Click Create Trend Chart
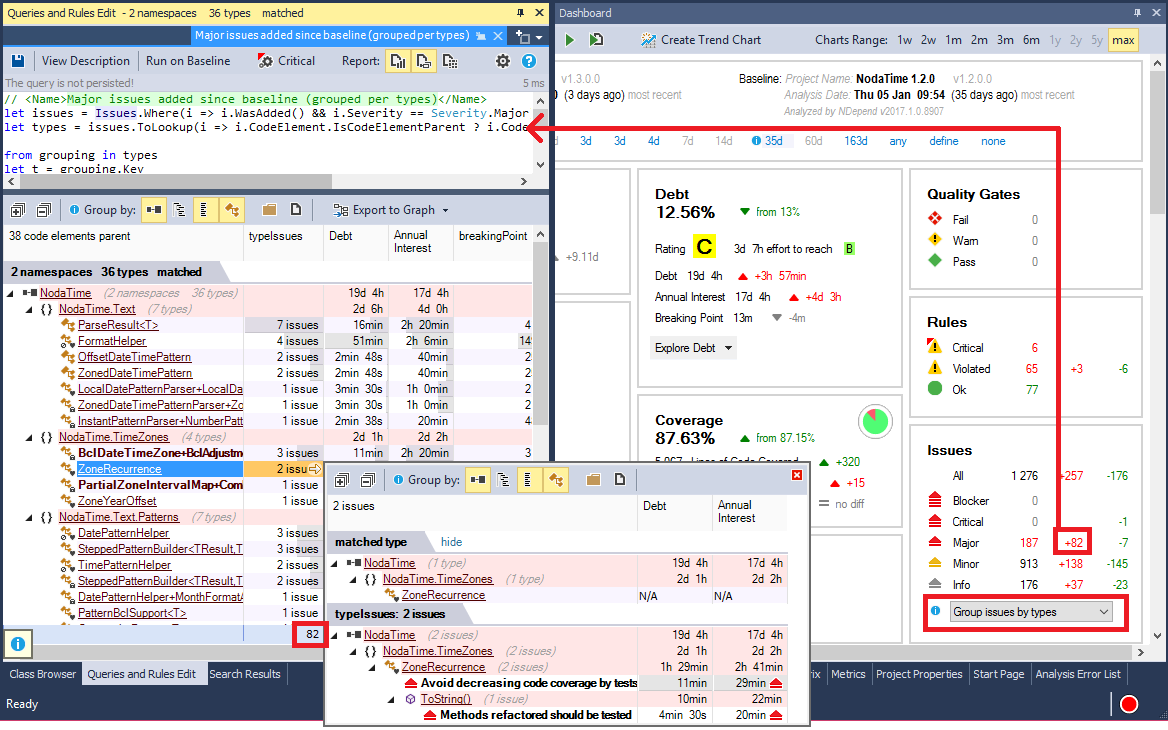This screenshot has height=730, width=1168. (x=701, y=40)
